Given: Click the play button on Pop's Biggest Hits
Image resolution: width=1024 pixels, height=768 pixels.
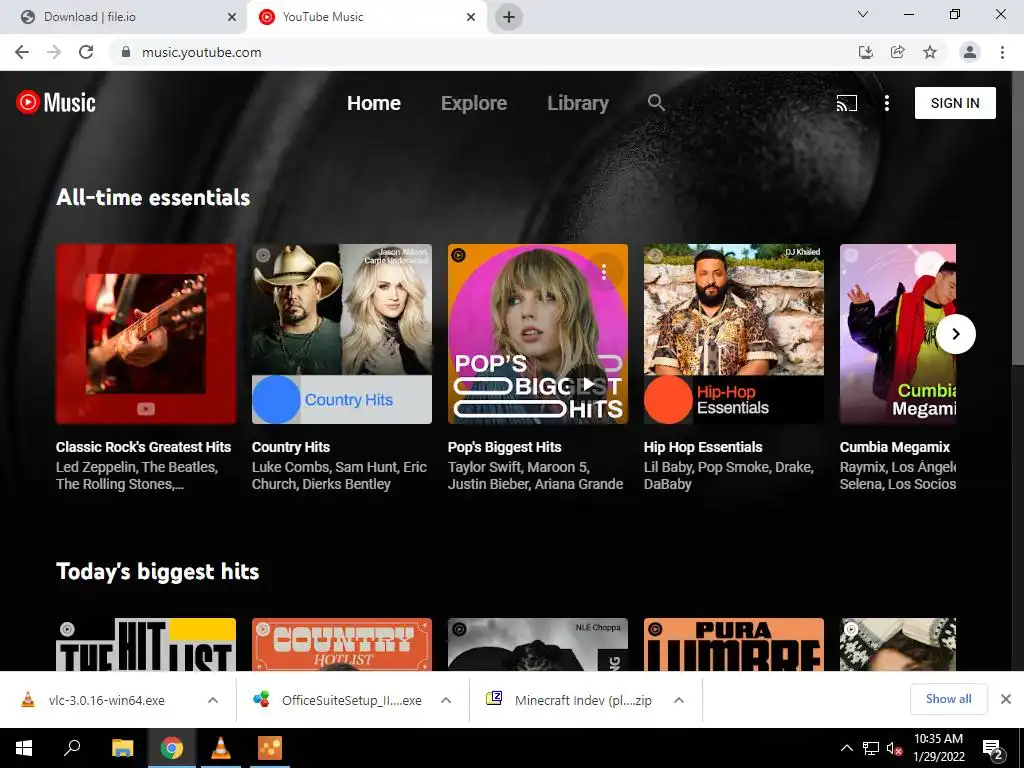Looking at the screenshot, I should (588, 384).
